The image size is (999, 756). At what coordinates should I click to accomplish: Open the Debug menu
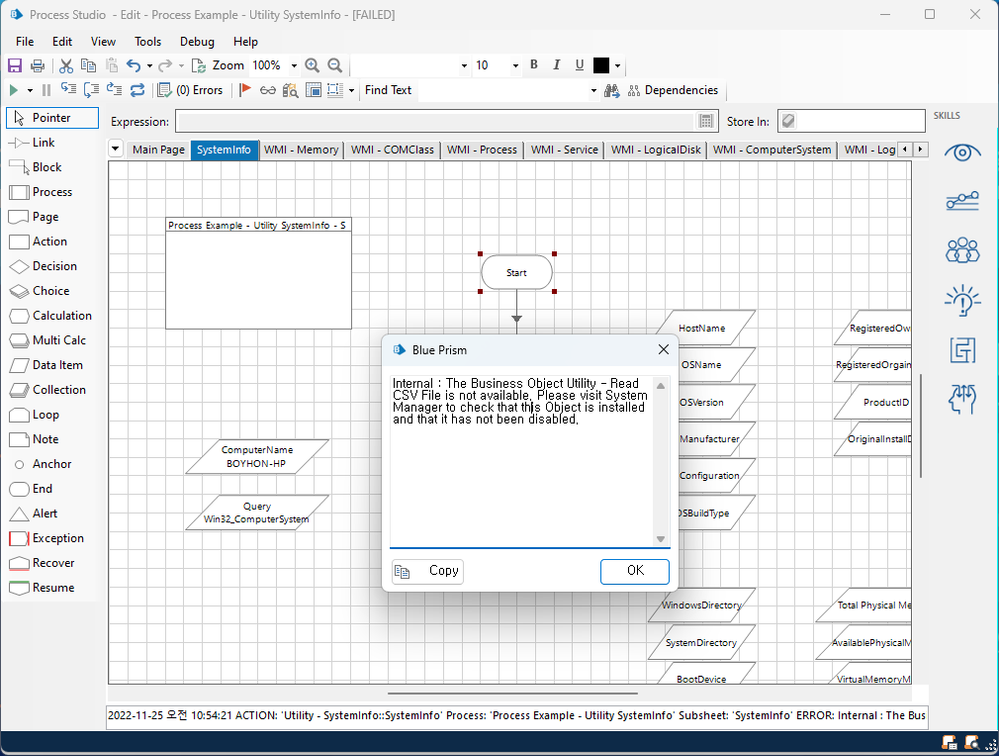pyautogui.click(x=197, y=42)
